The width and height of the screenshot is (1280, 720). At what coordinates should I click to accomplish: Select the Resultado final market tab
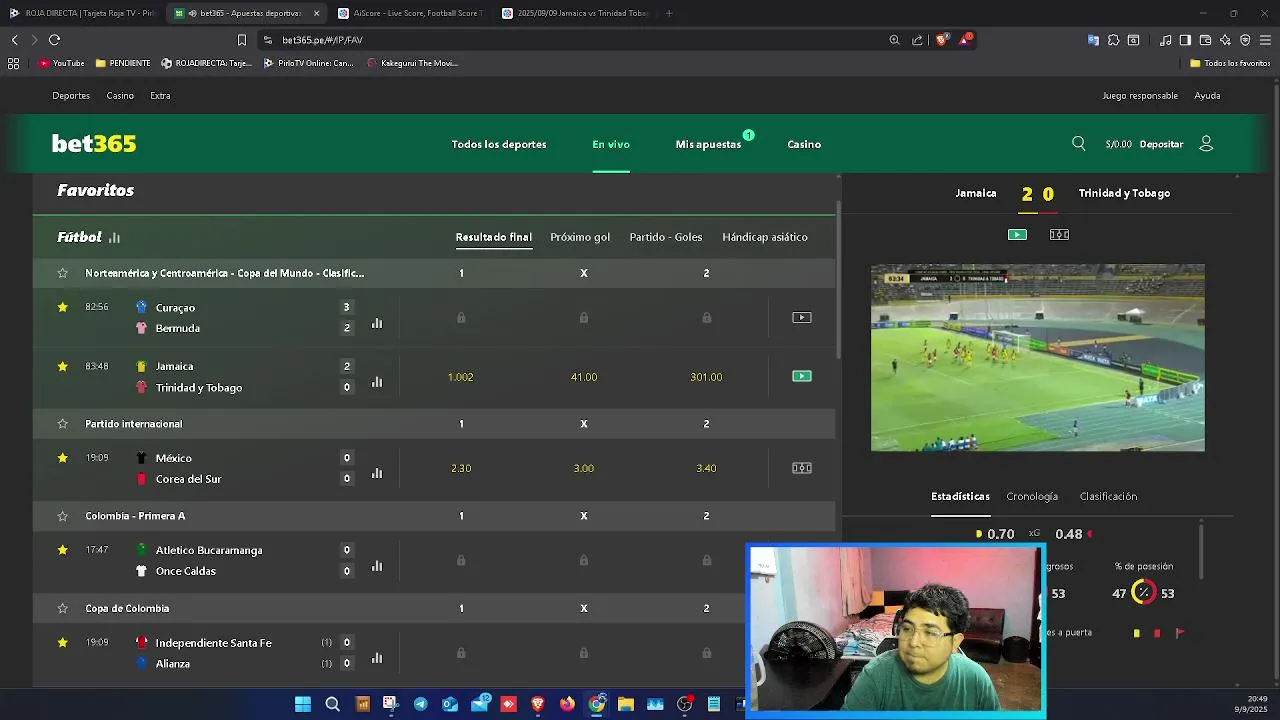click(x=493, y=237)
